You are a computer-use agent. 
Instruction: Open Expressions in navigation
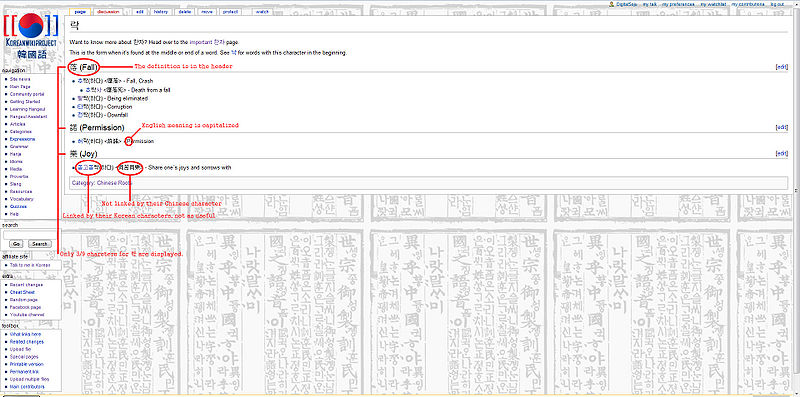(x=22, y=139)
